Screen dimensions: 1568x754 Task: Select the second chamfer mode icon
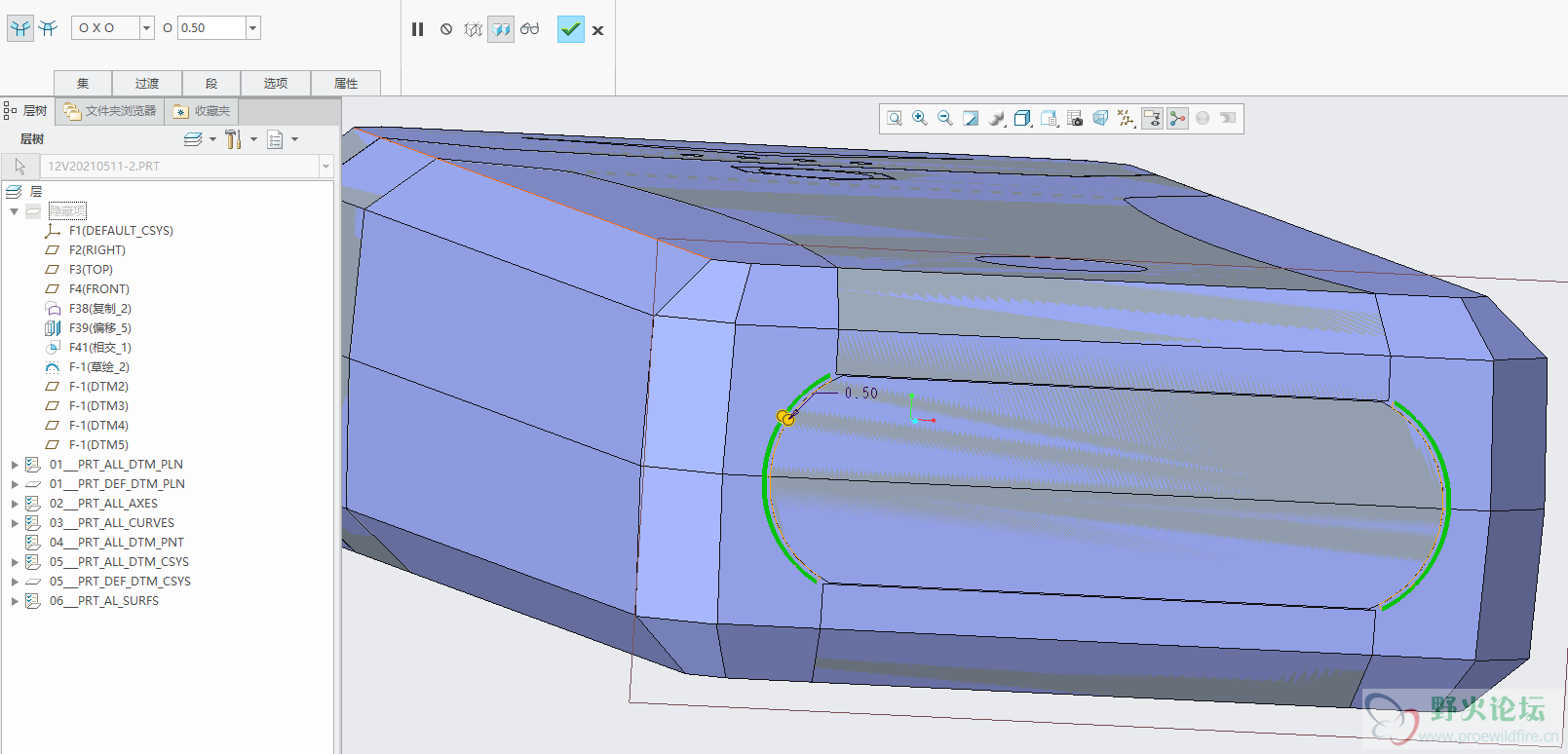[x=48, y=28]
